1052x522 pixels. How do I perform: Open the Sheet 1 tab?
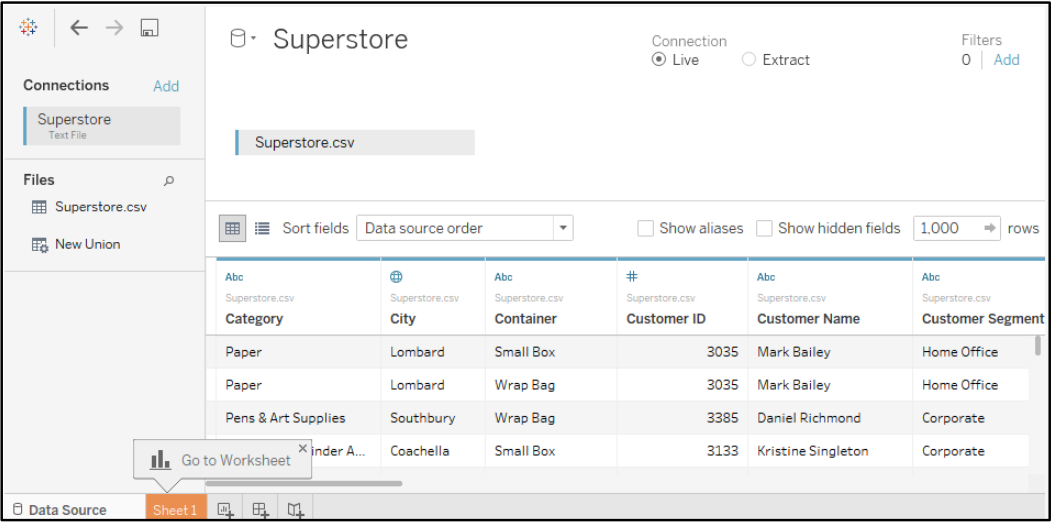175,510
